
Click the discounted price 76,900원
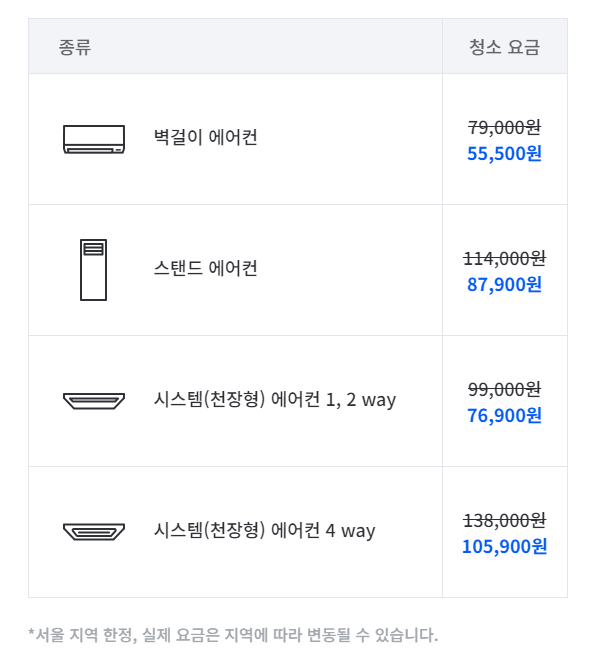[x=504, y=416]
